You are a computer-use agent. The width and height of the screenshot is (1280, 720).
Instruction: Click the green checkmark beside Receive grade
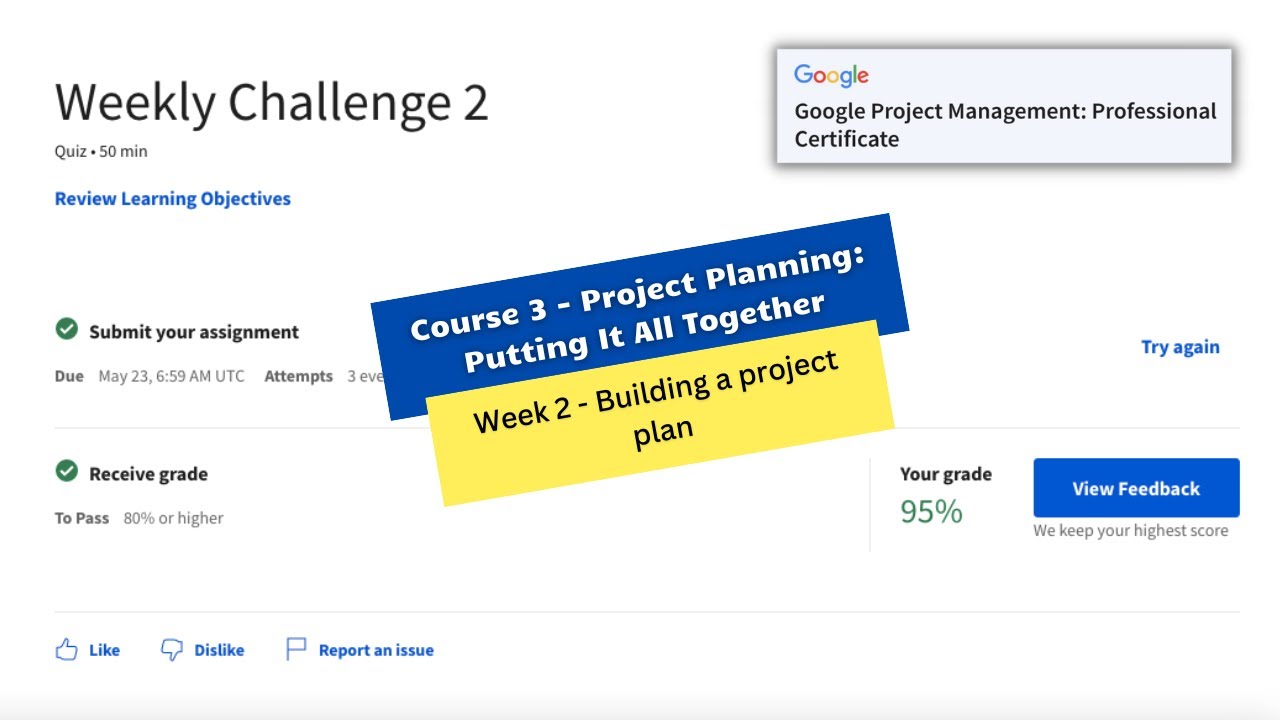pyautogui.click(x=67, y=471)
